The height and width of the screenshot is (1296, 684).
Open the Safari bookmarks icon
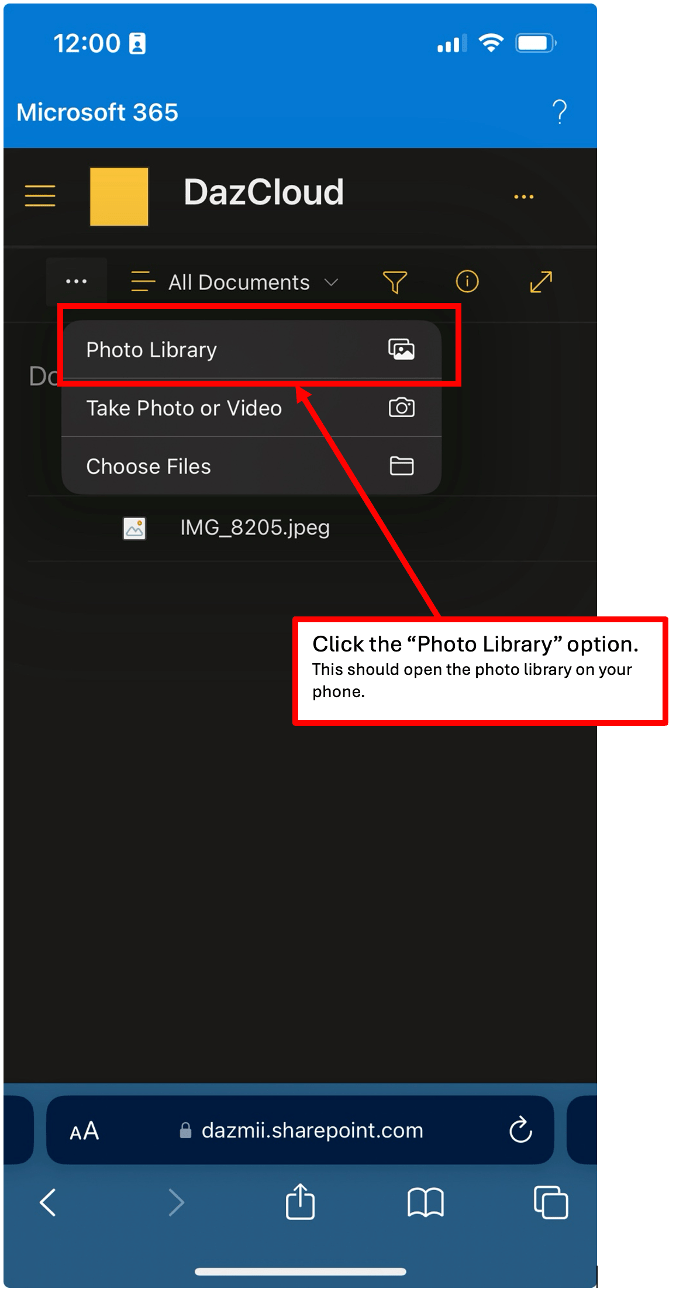(425, 1202)
